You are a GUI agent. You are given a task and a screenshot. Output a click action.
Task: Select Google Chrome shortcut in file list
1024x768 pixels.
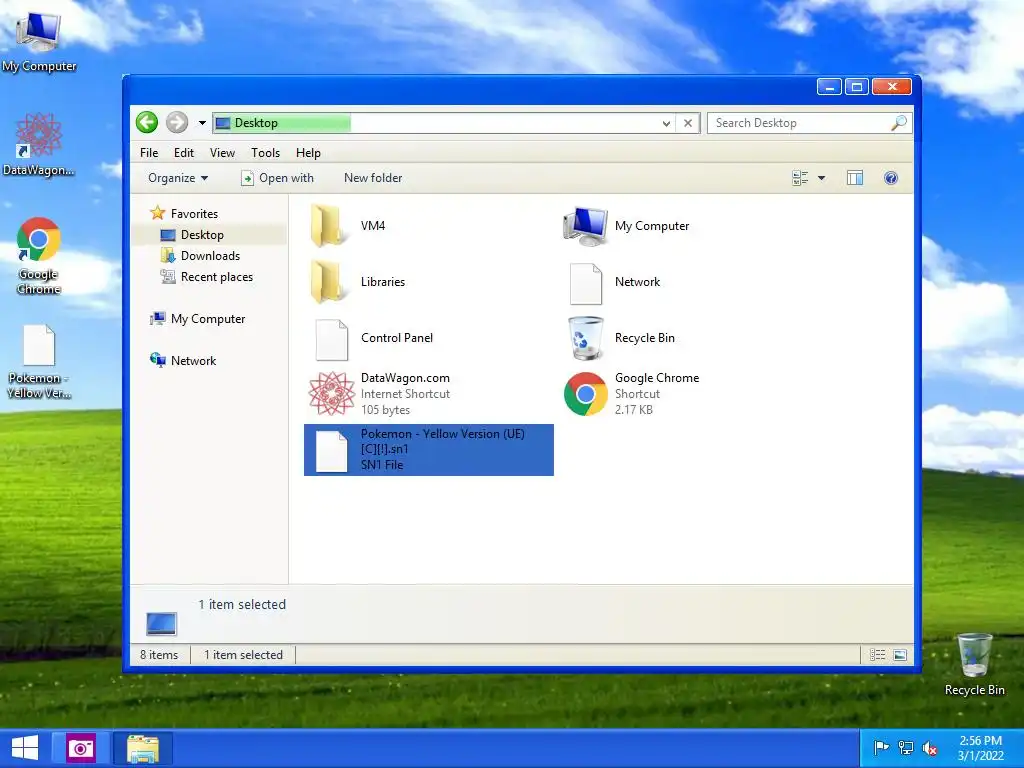tap(631, 394)
